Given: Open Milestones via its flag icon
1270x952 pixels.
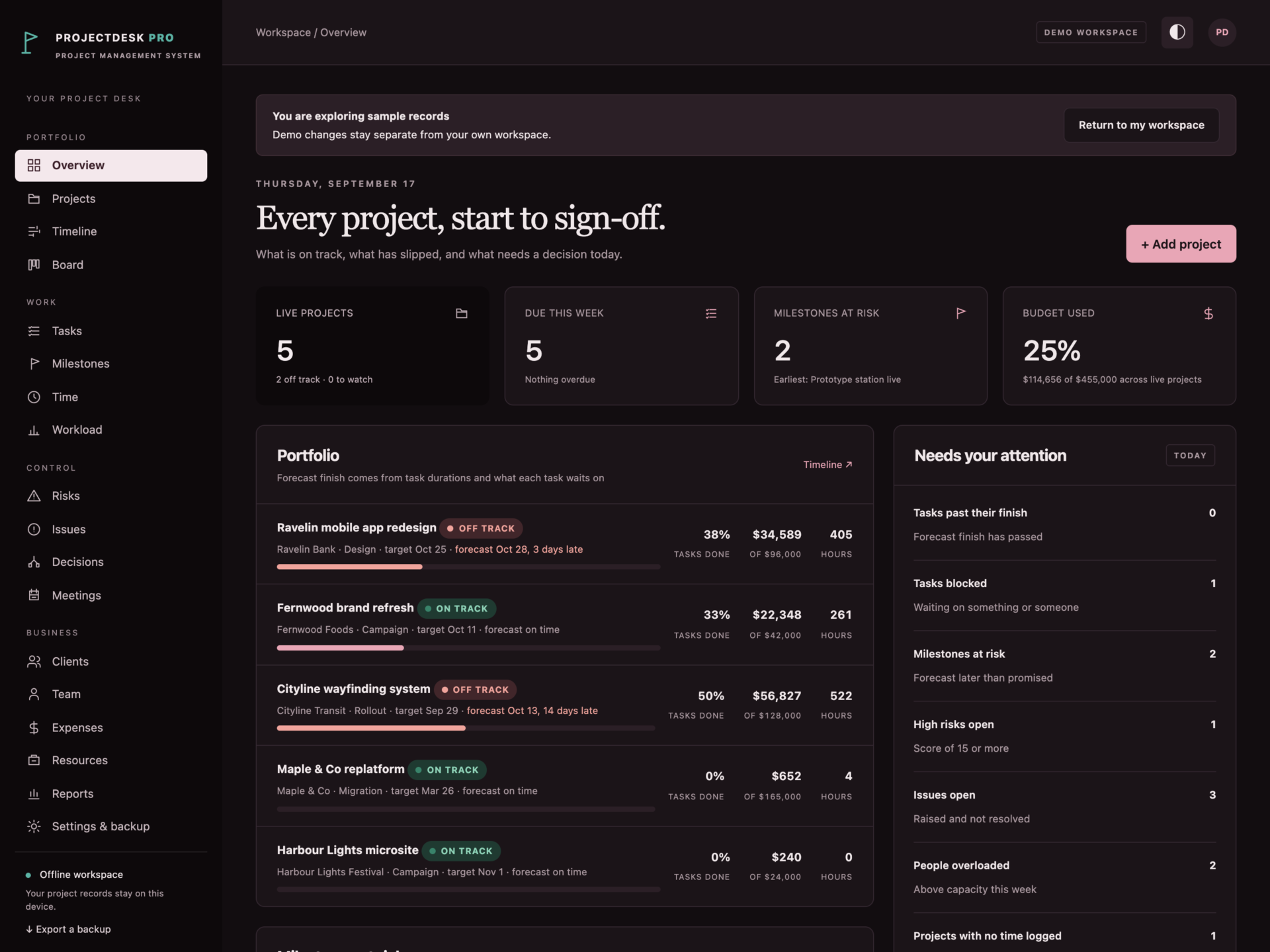Looking at the screenshot, I should tap(34, 364).
